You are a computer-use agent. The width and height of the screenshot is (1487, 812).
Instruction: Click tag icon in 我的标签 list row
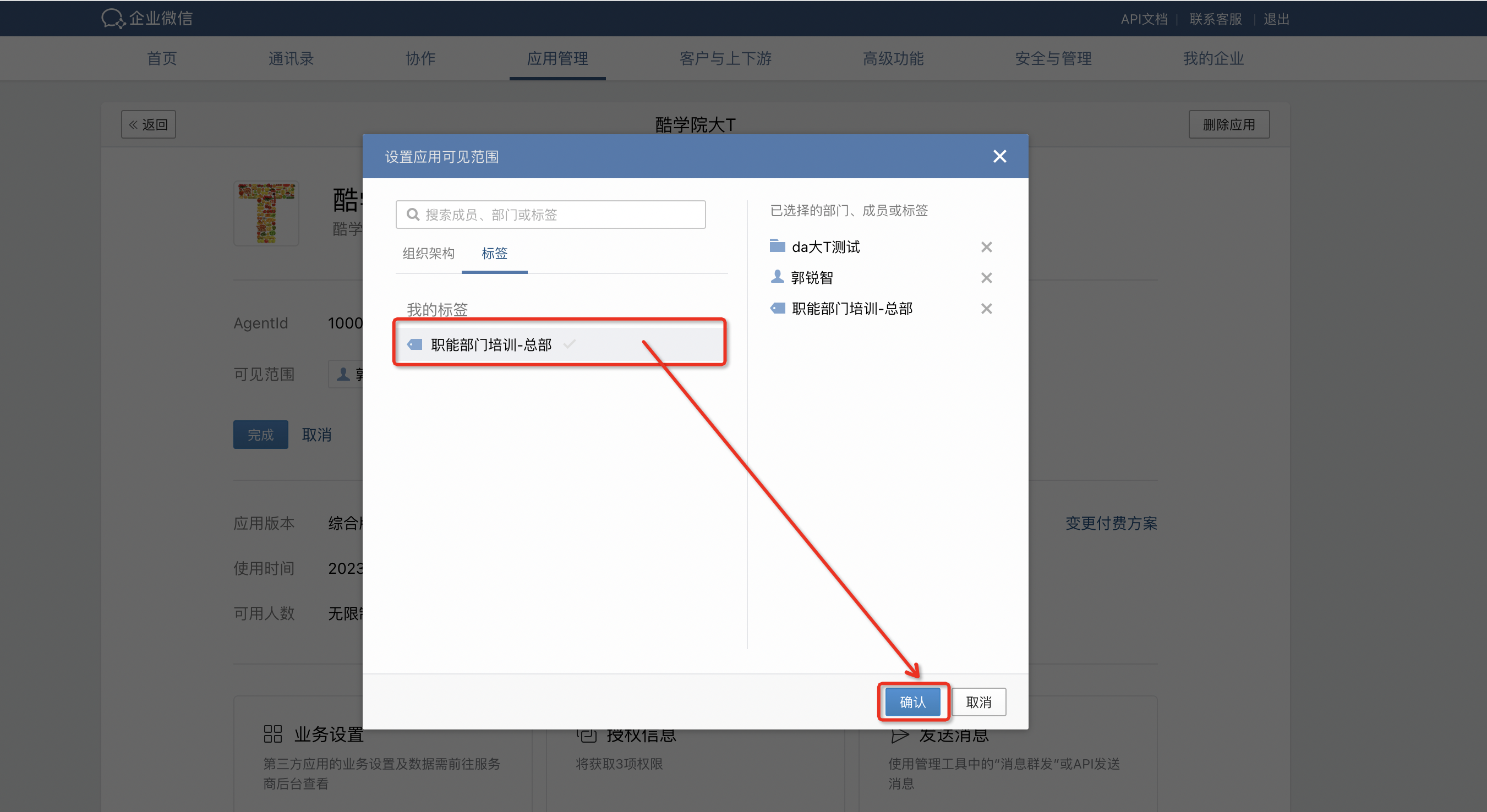coord(414,344)
